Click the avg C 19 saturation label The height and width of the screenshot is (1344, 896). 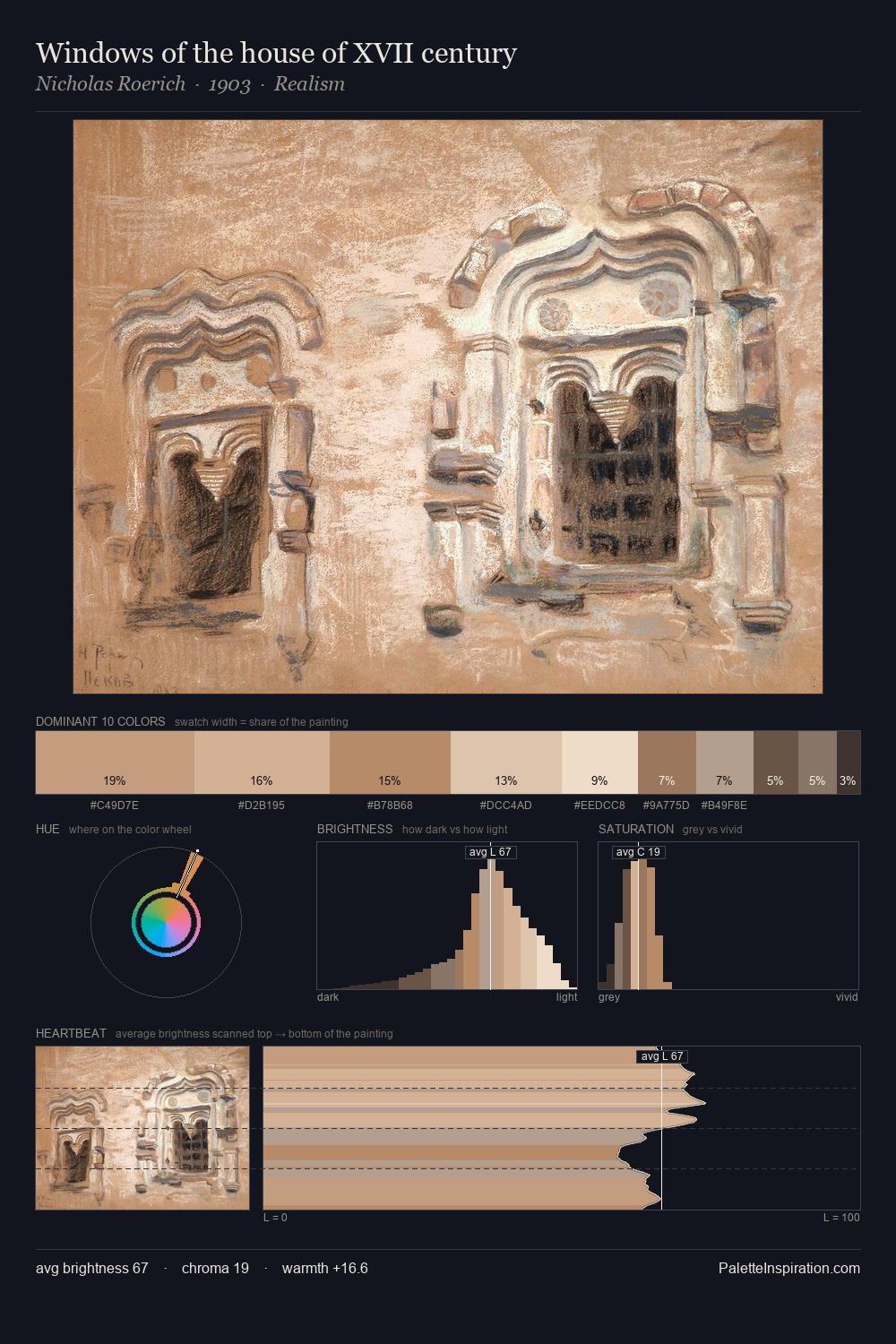point(638,852)
